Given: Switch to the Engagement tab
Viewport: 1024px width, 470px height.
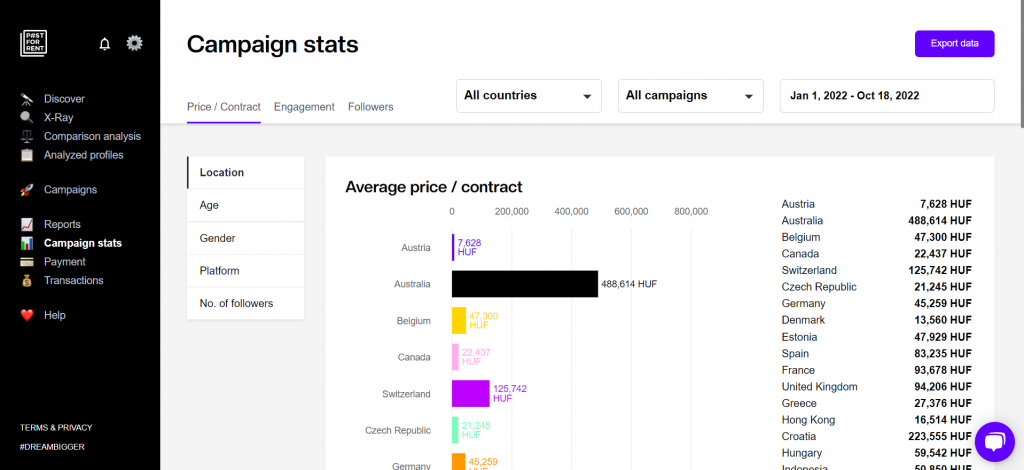Looking at the screenshot, I should (304, 107).
